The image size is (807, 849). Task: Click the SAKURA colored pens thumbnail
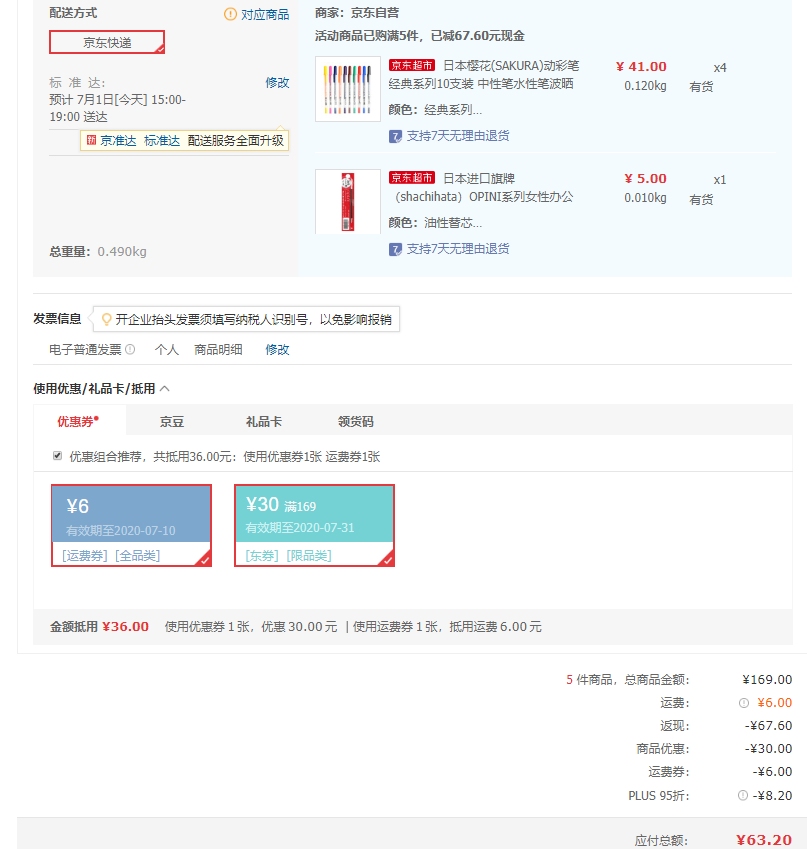point(348,89)
